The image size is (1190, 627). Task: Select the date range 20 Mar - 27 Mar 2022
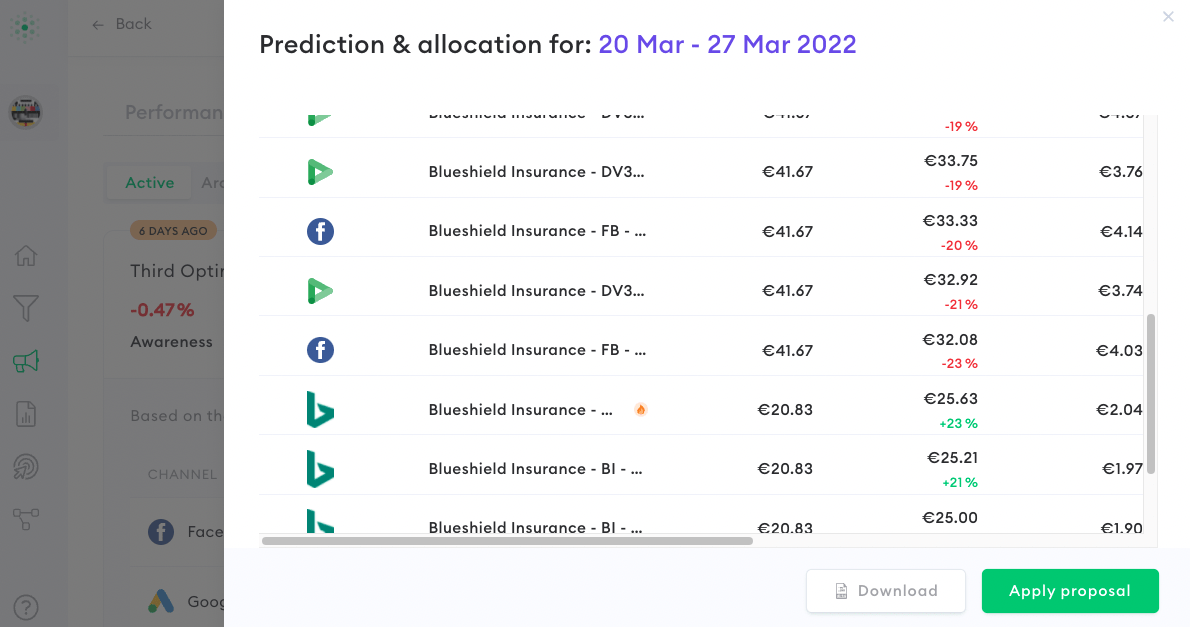coord(727,44)
